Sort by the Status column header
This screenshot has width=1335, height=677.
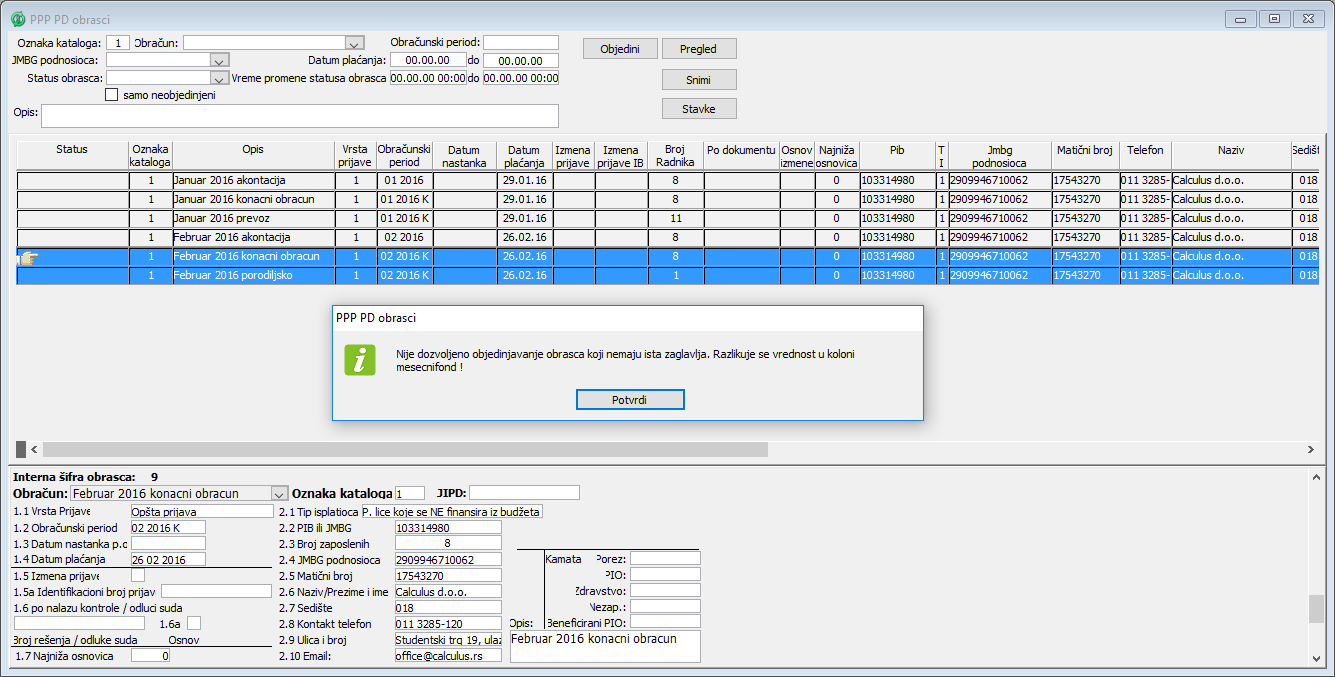(72, 155)
